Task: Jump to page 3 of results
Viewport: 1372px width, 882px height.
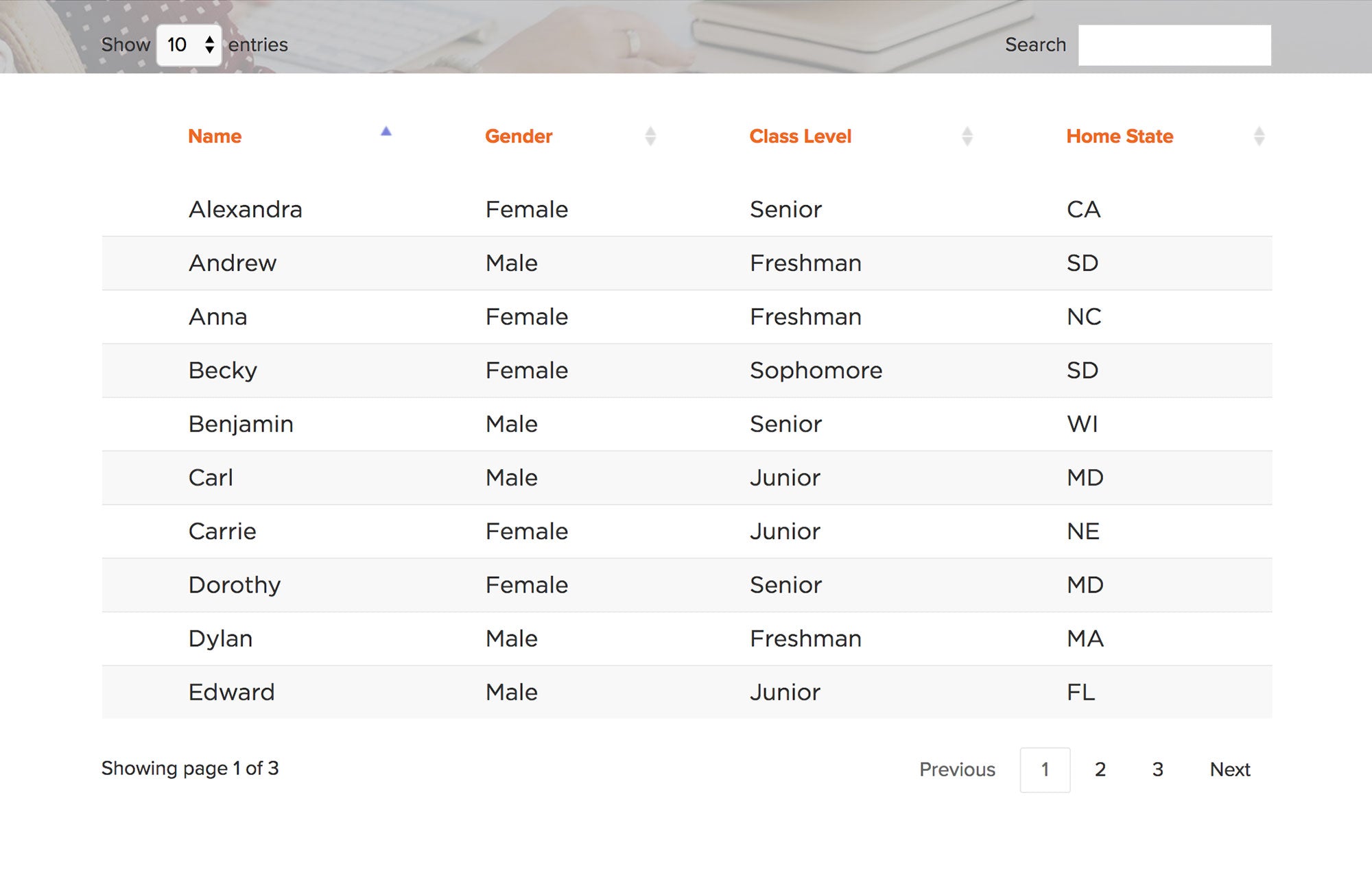Action: click(1157, 770)
